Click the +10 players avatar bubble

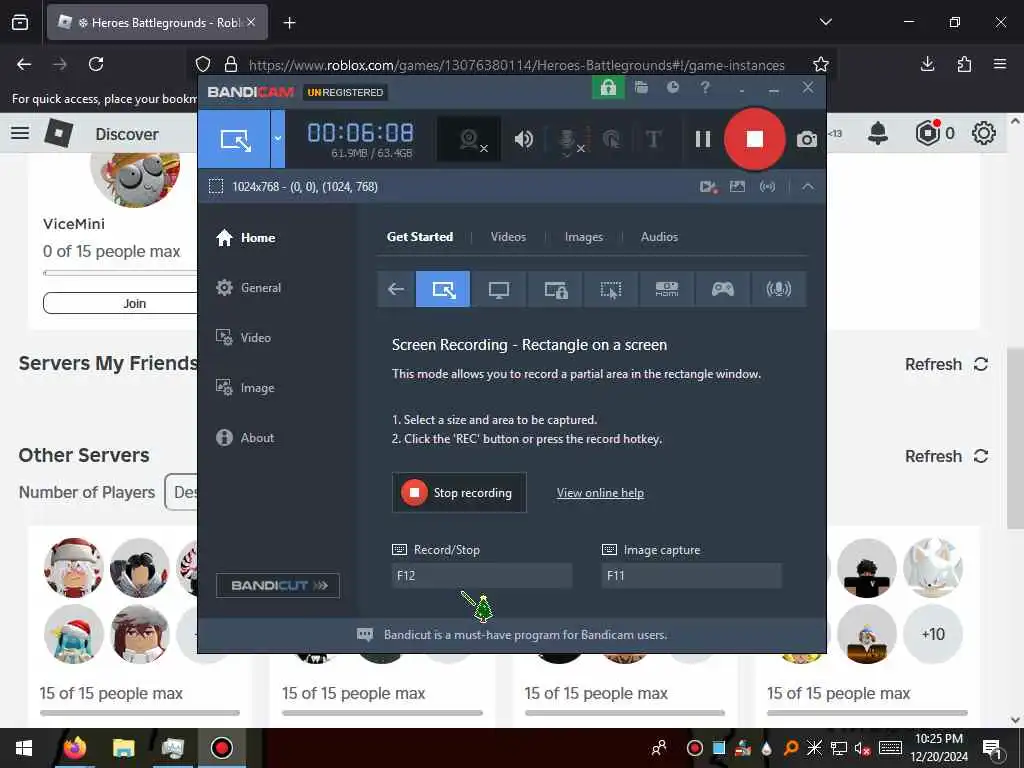click(x=933, y=635)
